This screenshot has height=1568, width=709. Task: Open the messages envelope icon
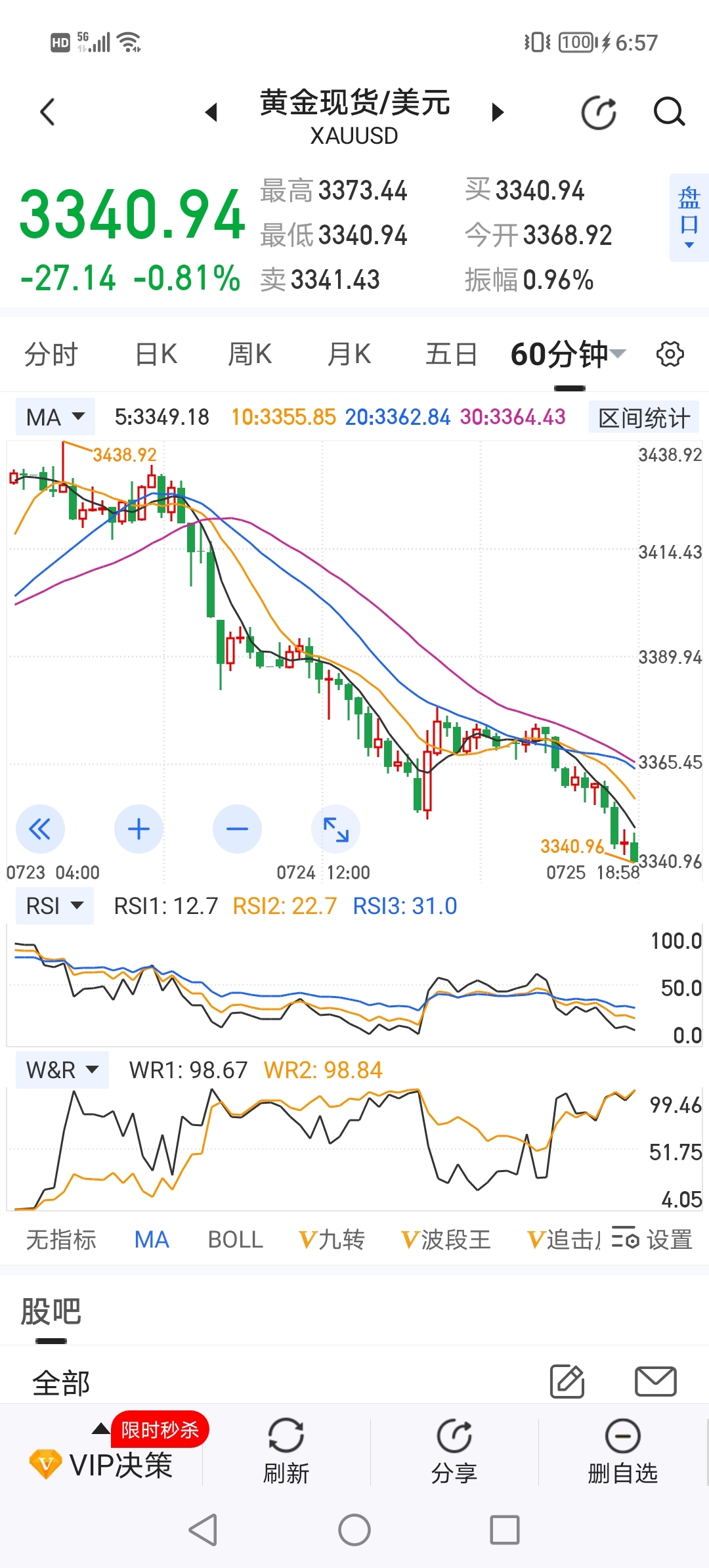(x=656, y=1382)
